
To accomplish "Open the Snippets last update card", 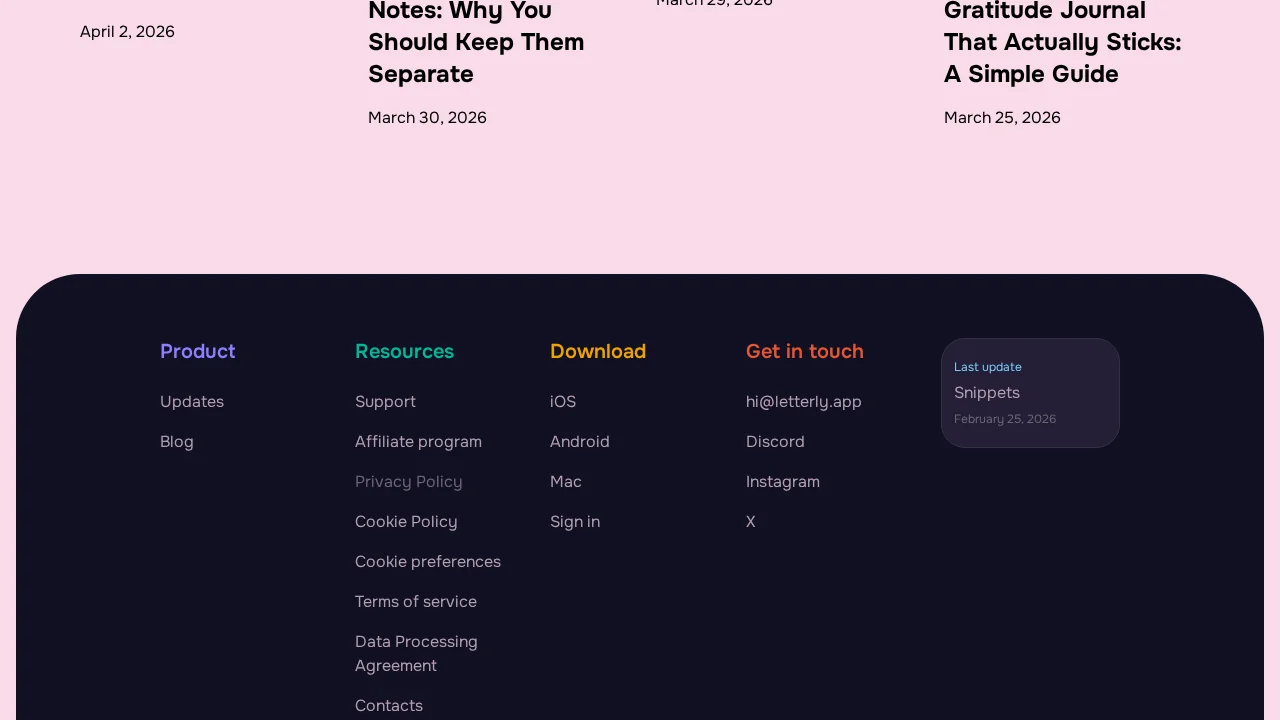I will (x=1030, y=393).
